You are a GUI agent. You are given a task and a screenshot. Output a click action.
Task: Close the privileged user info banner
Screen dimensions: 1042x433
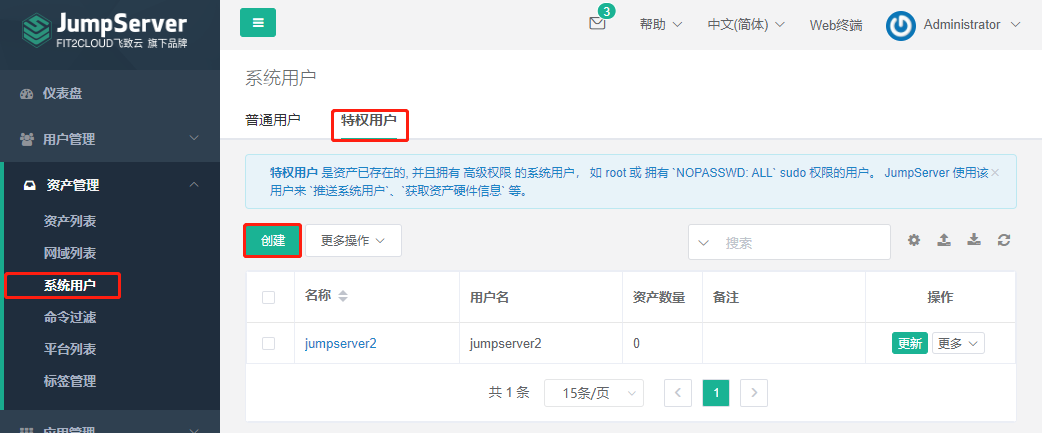(995, 173)
